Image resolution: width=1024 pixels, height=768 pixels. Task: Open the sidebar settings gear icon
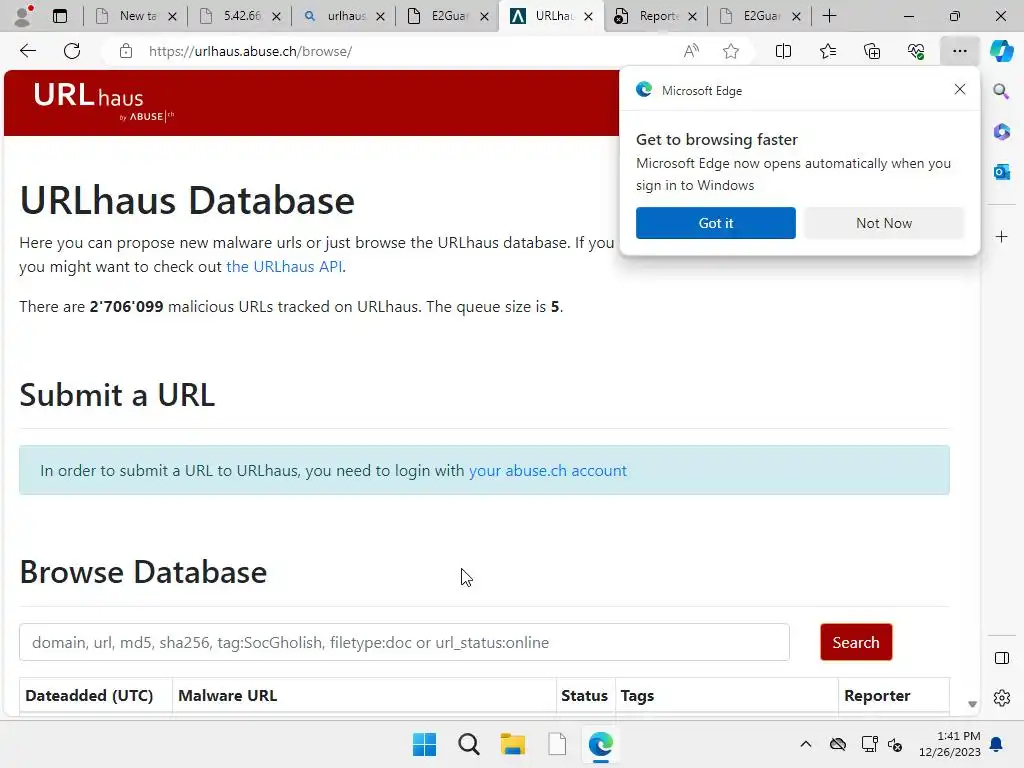(x=1001, y=698)
